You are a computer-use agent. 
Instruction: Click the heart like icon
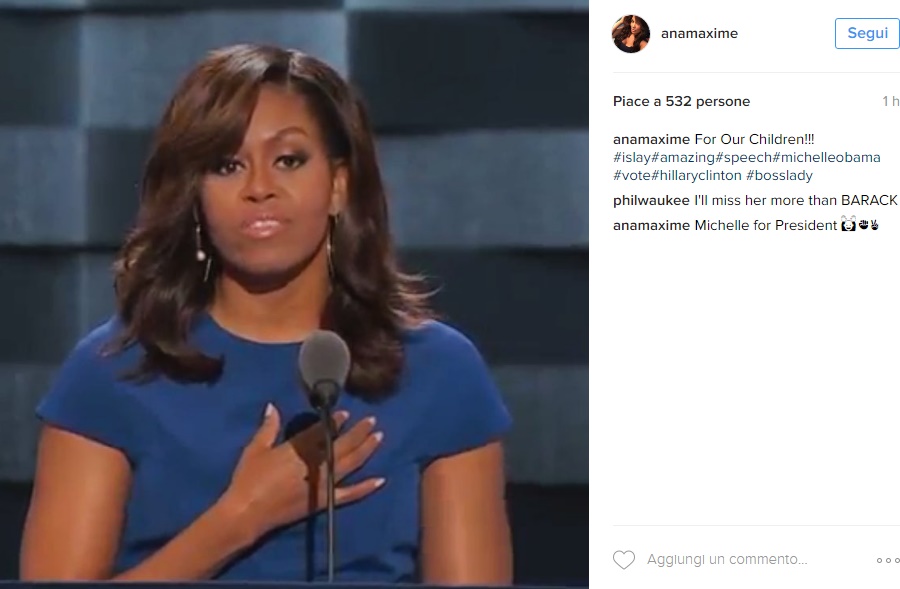(624, 560)
